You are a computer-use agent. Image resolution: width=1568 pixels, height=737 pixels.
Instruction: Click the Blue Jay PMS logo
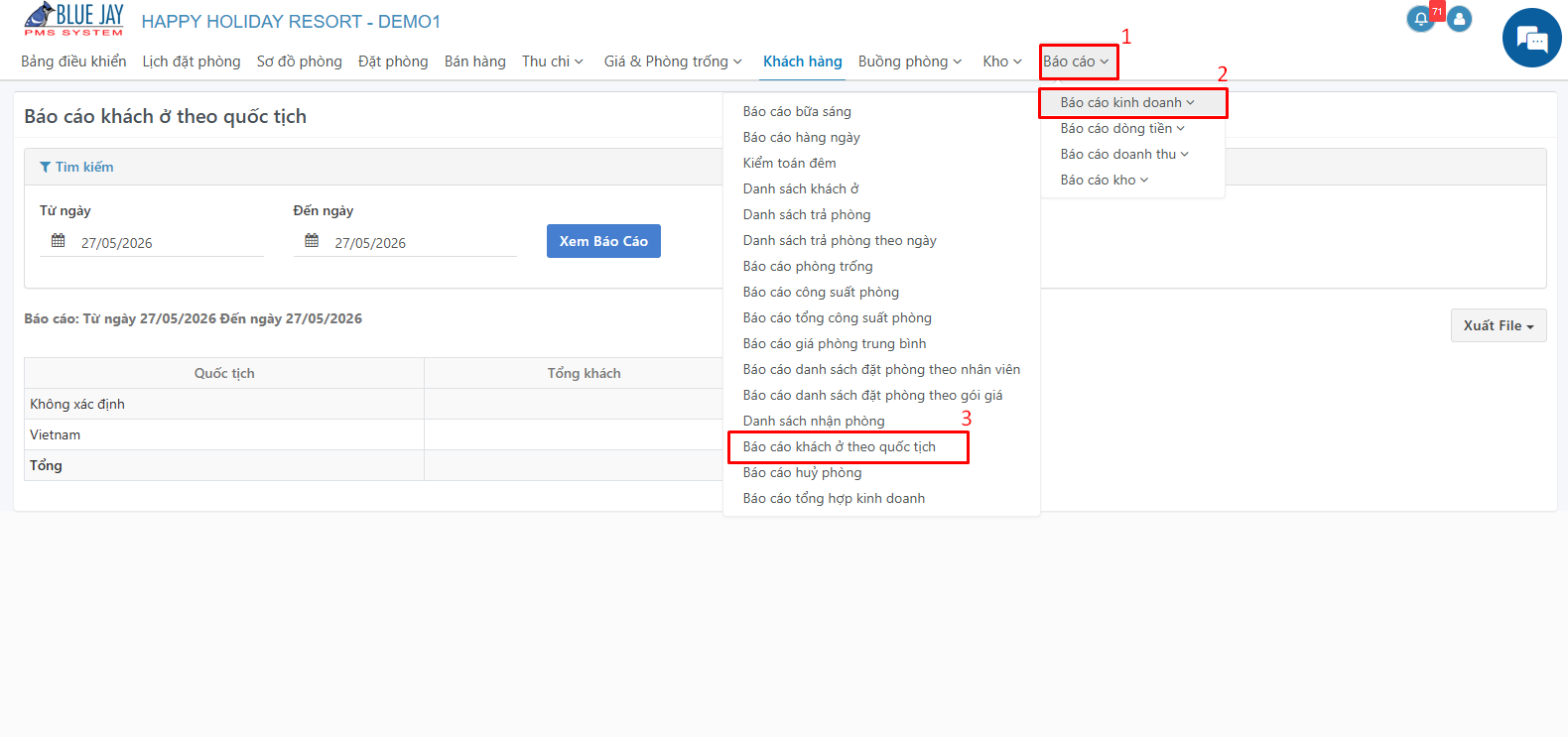(74, 20)
